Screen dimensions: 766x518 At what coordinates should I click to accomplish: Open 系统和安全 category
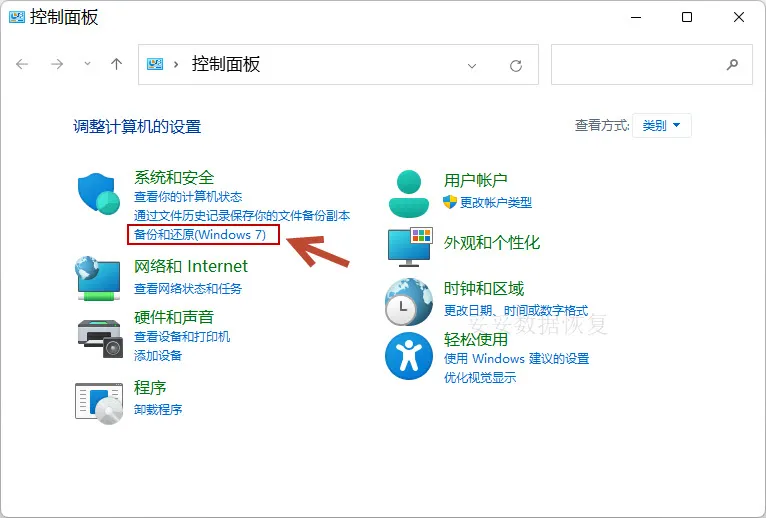tap(174, 177)
